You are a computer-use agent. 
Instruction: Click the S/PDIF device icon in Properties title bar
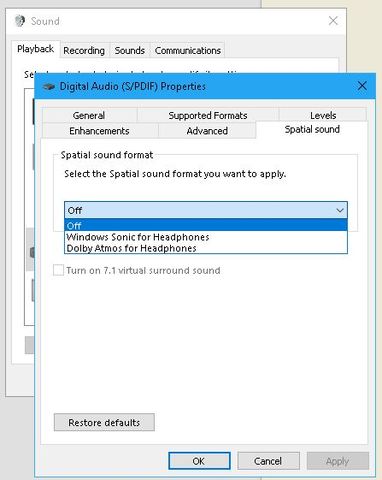[x=49, y=87]
